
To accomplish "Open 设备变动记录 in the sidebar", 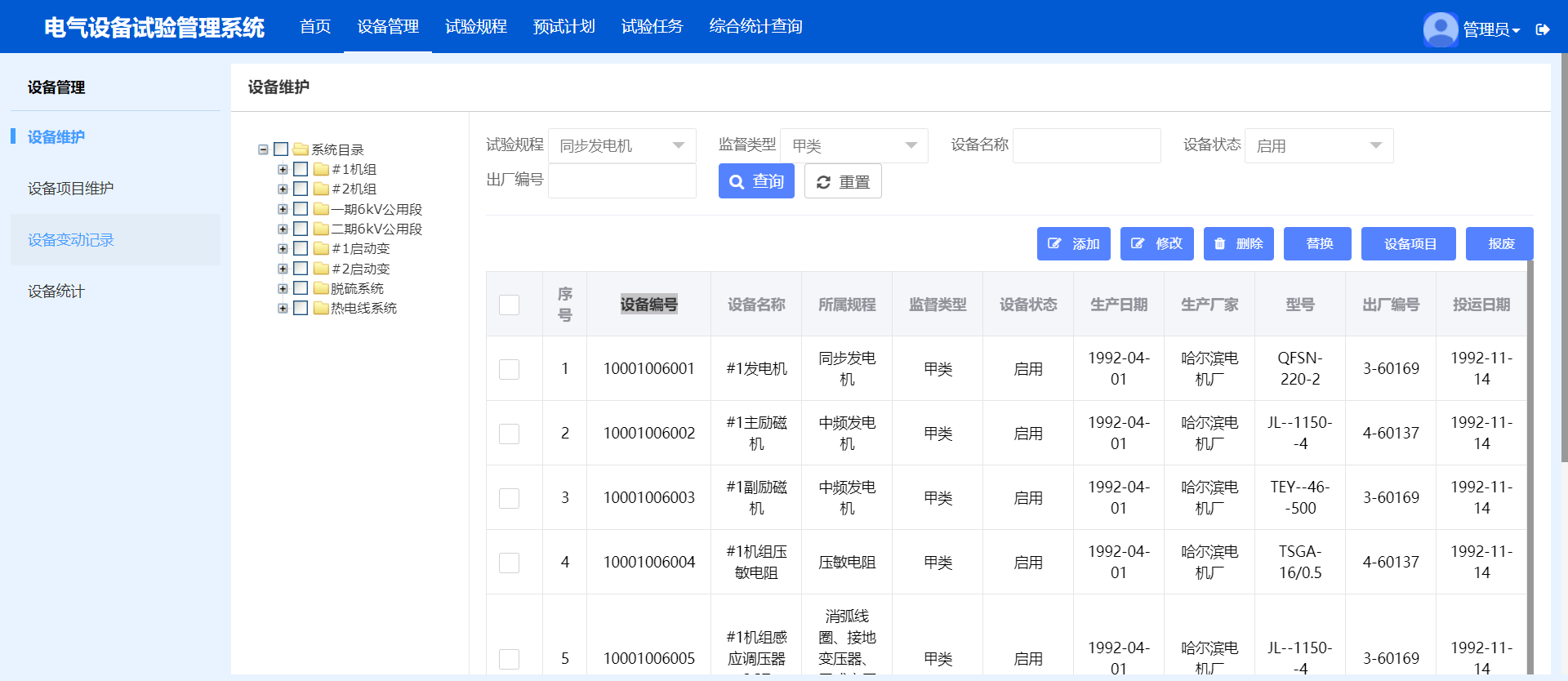I will 115,239.
